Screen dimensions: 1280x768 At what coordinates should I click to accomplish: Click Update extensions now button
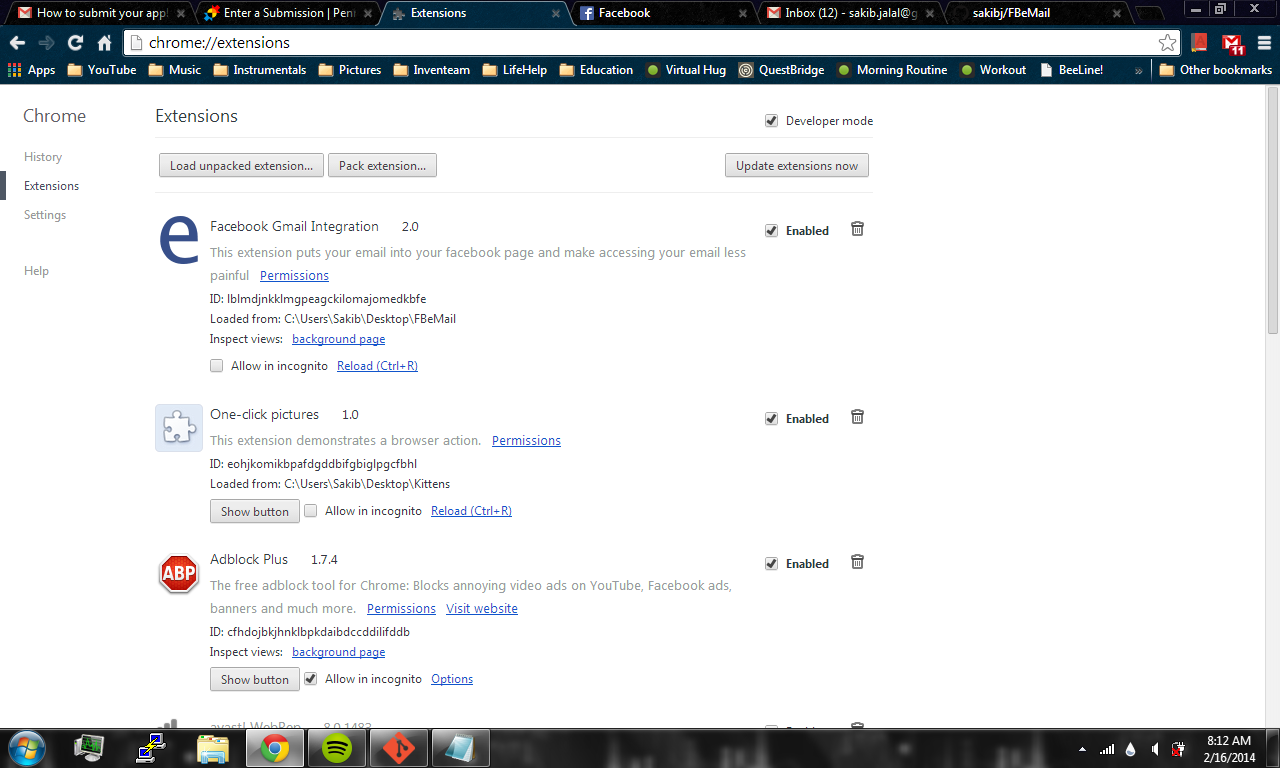(x=797, y=165)
